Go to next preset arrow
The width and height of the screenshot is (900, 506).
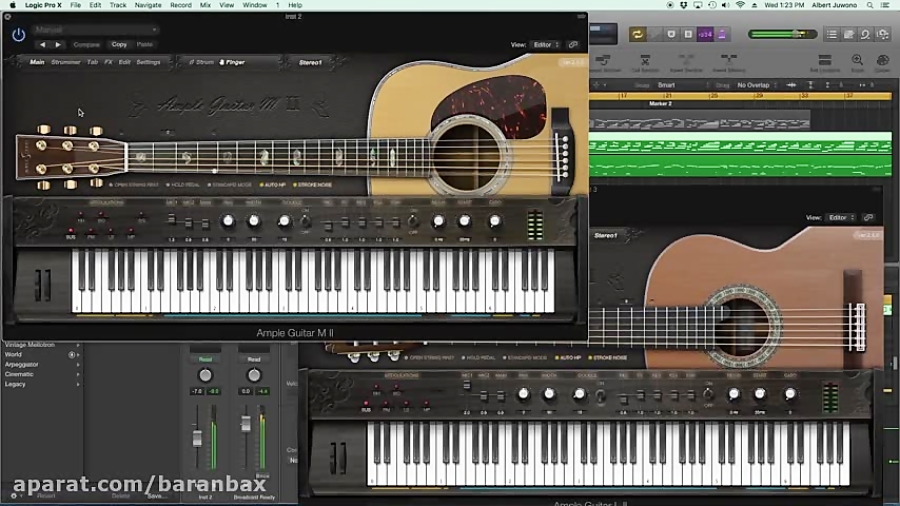point(58,44)
